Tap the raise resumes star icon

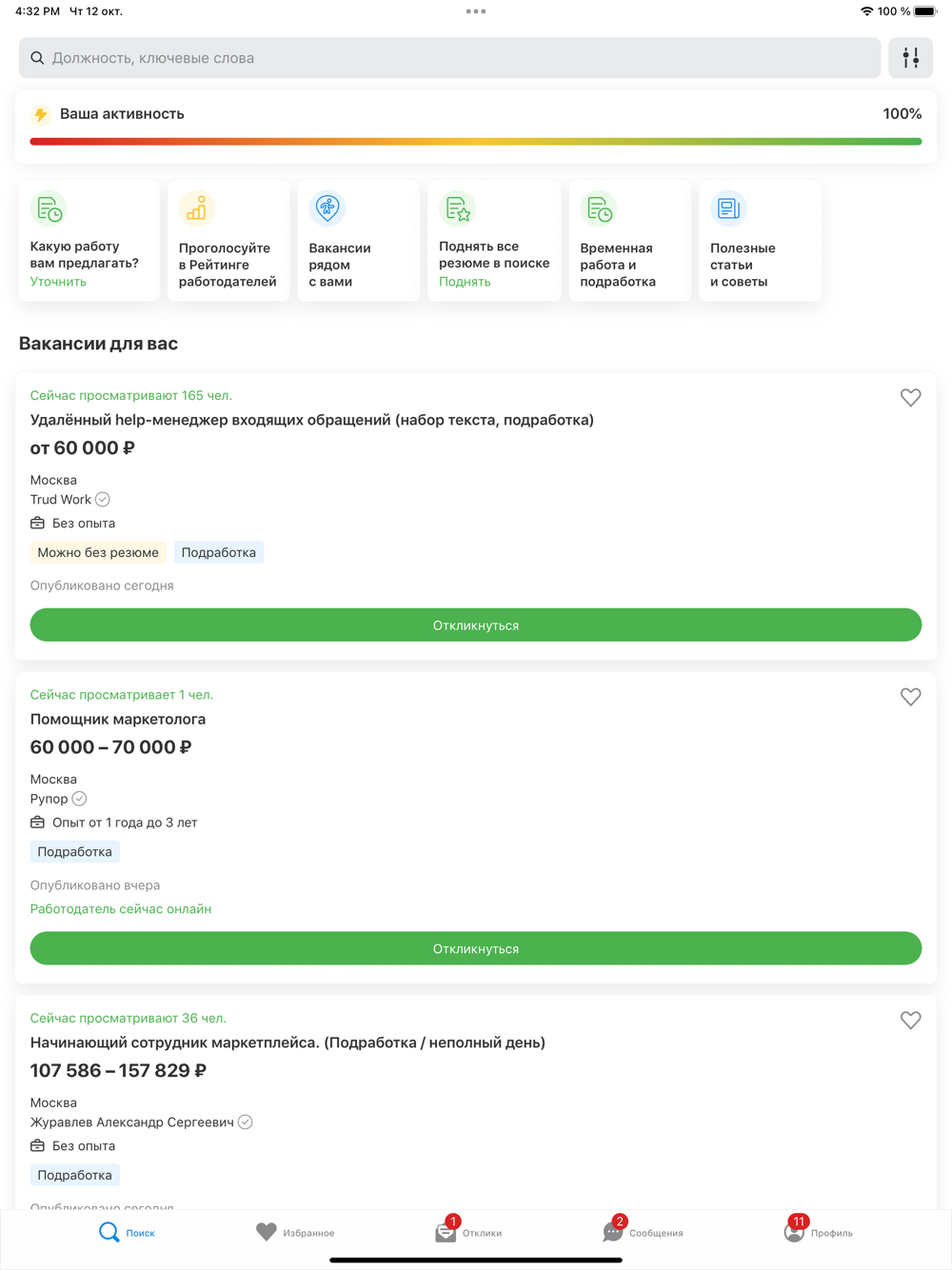[458, 208]
